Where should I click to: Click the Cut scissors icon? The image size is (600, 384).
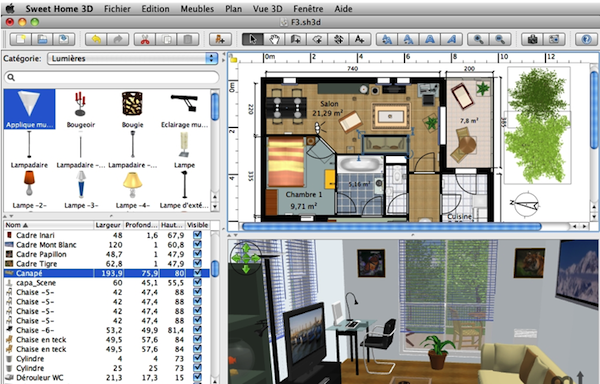click(x=145, y=39)
